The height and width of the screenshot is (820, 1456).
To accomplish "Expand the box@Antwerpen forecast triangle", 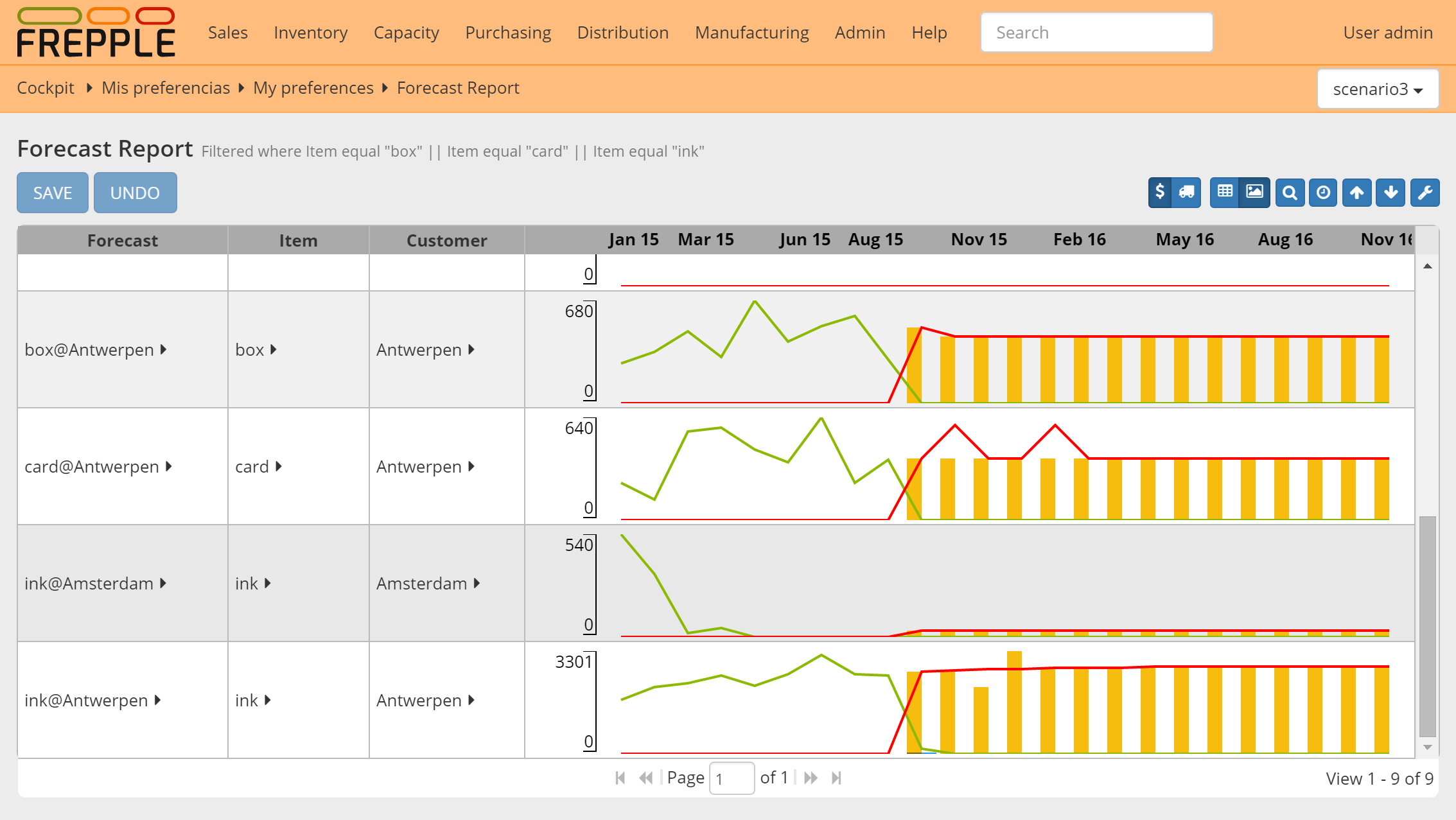I will tap(164, 349).
